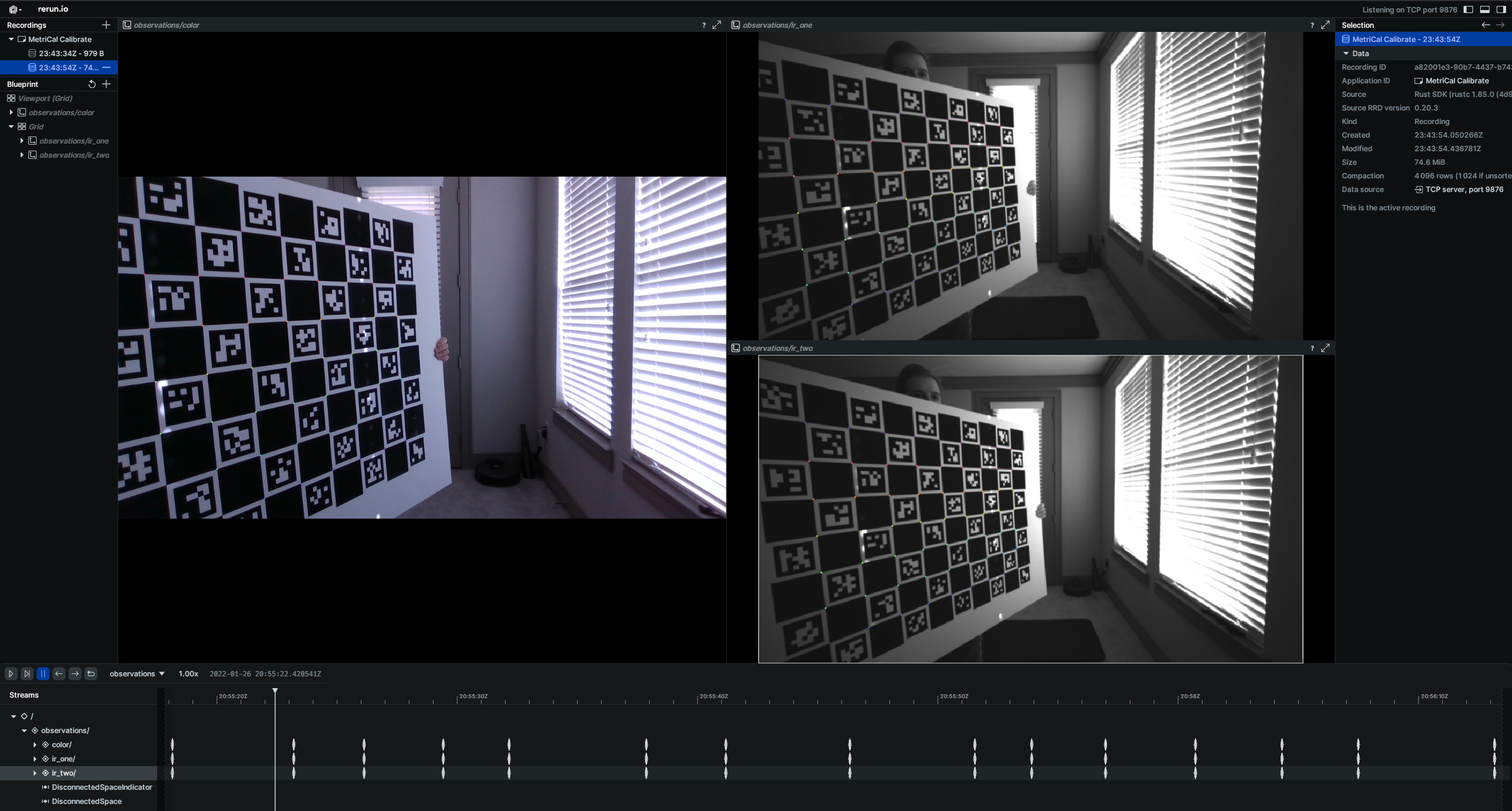Image resolution: width=1512 pixels, height=811 pixels.
Task: Select the 23:43:54Z recording row
Action: [59, 67]
